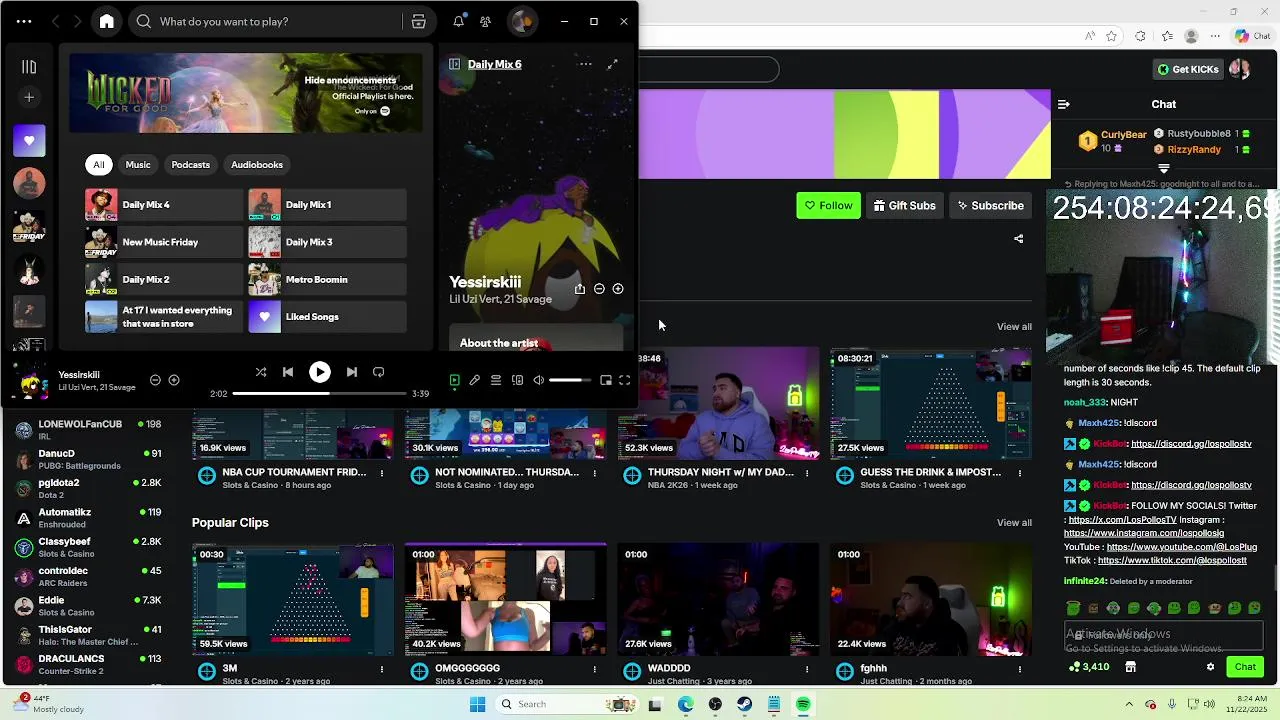
Task: Open Connect to a device
Action: click(517, 380)
